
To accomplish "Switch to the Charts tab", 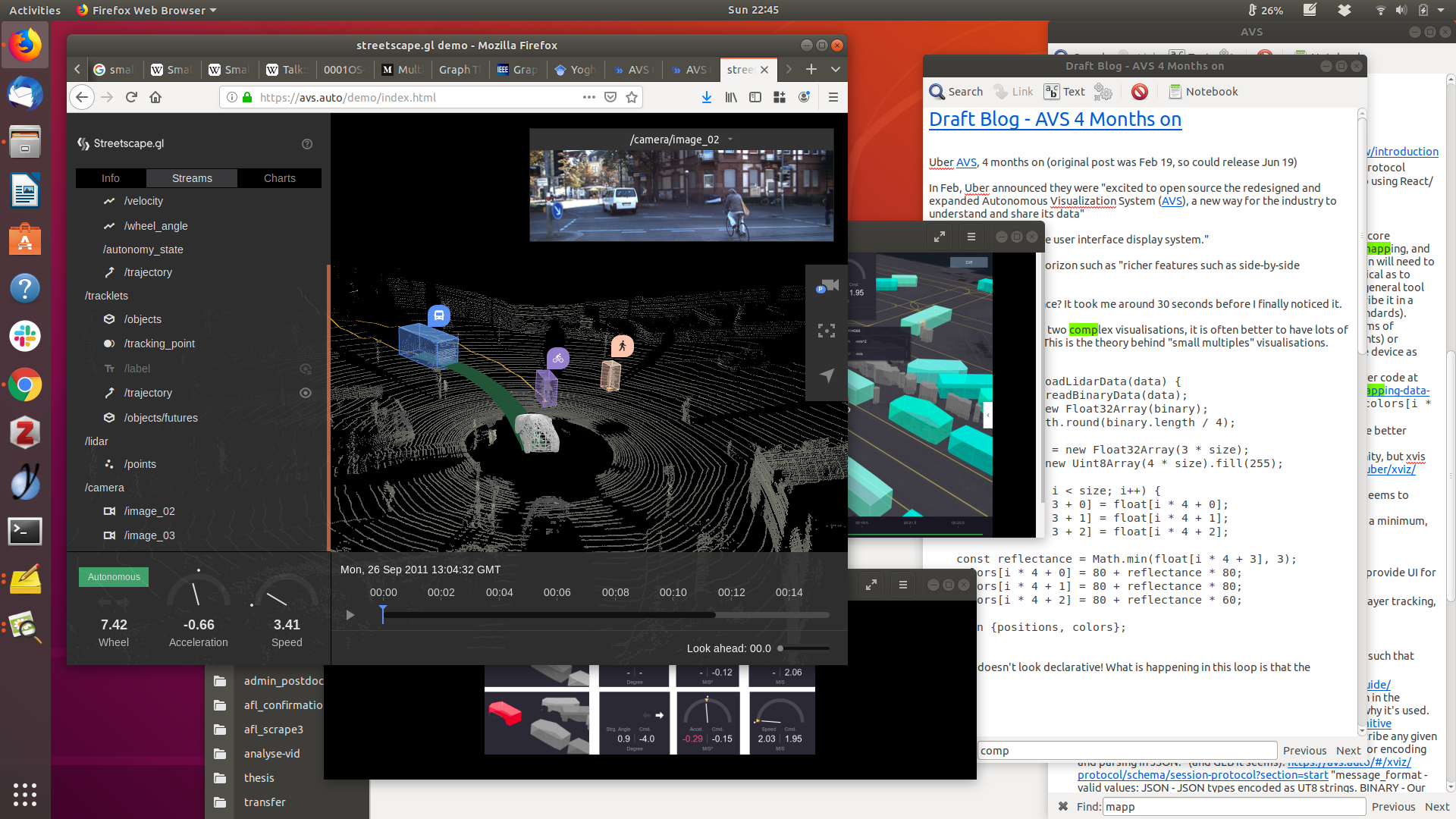I will click(x=279, y=178).
